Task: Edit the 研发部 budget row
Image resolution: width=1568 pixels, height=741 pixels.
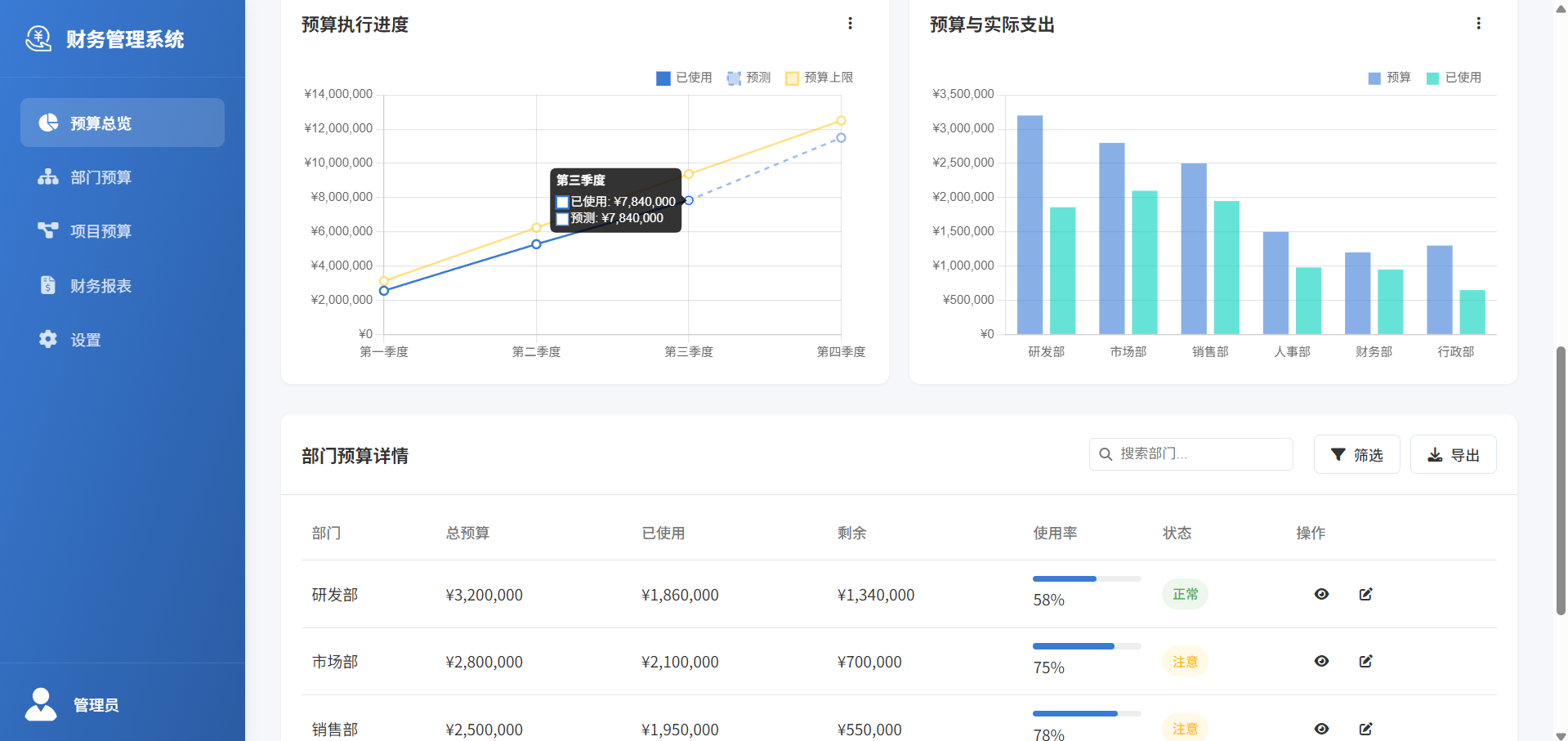Action: click(x=1365, y=594)
